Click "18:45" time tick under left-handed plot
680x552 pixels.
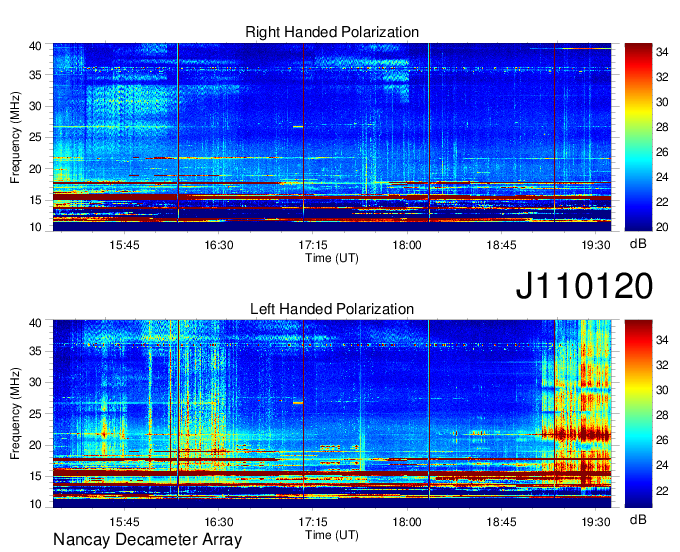501,522
